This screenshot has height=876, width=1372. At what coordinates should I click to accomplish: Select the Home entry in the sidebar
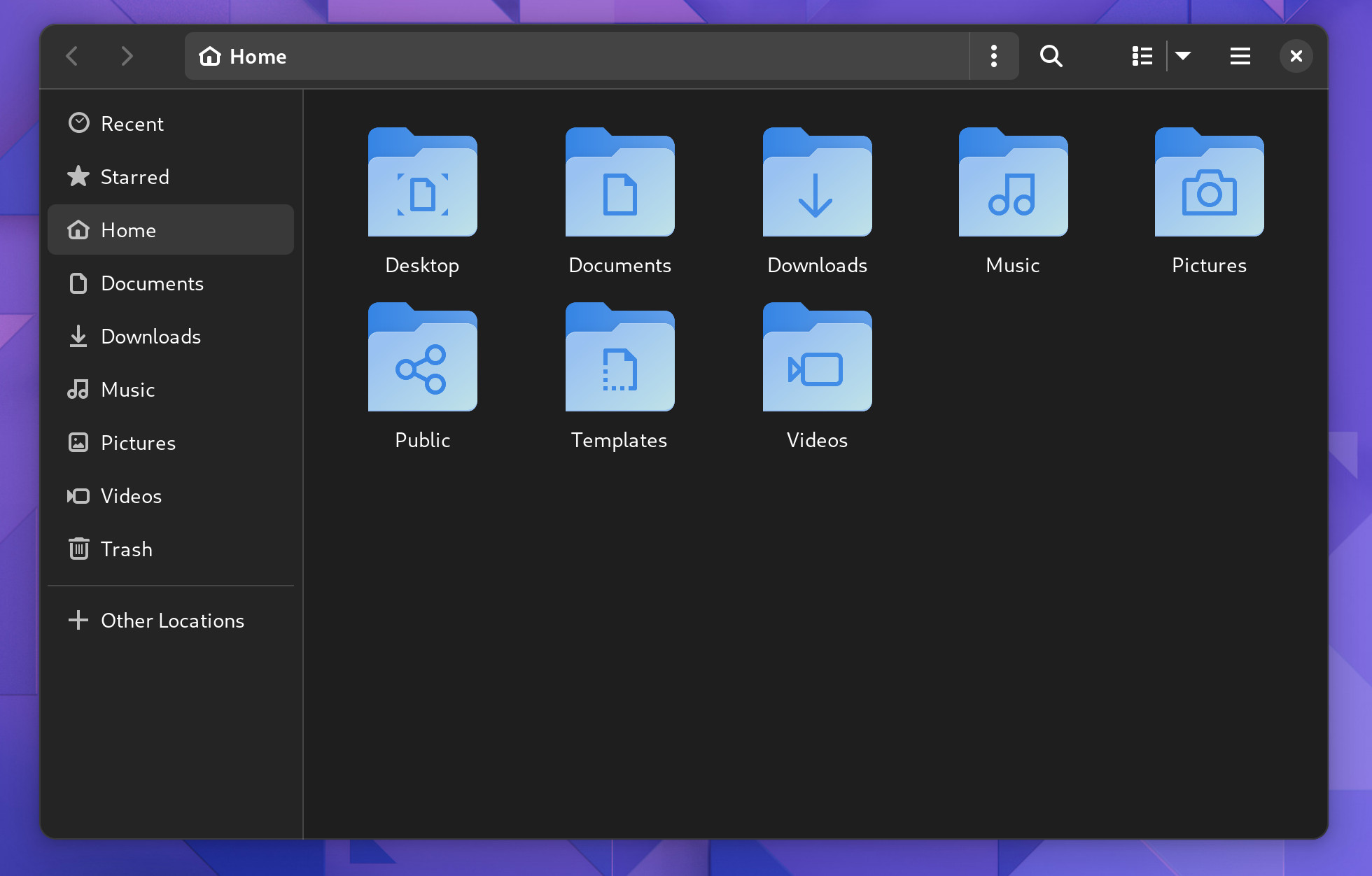click(x=129, y=229)
